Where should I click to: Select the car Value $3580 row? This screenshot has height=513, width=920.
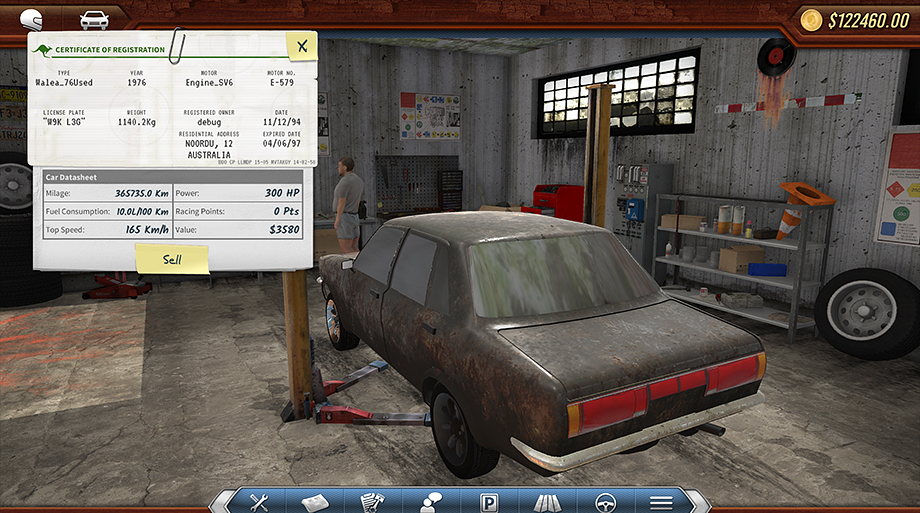pyautogui.click(x=239, y=229)
